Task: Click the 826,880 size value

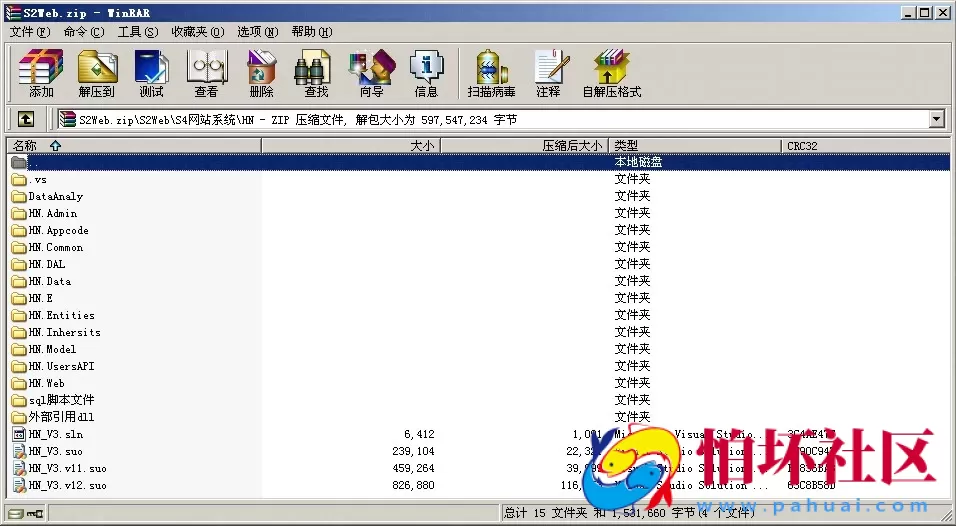Action: 413,486
